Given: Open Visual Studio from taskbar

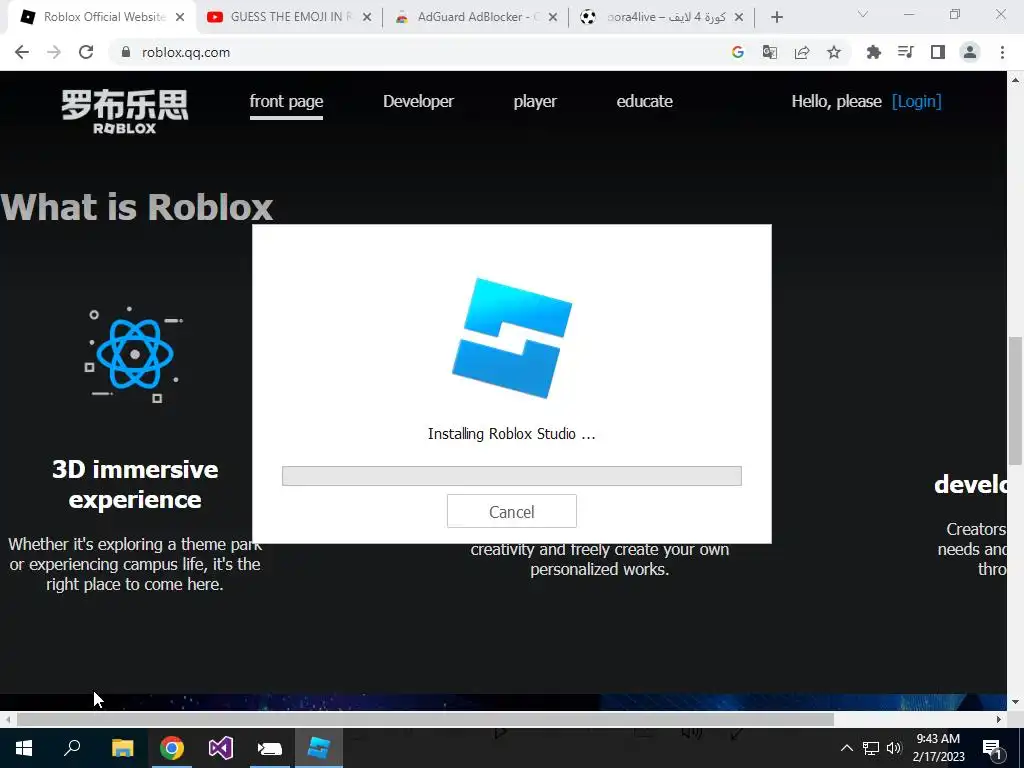Looking at the screenshot, I should coord(221,748).
